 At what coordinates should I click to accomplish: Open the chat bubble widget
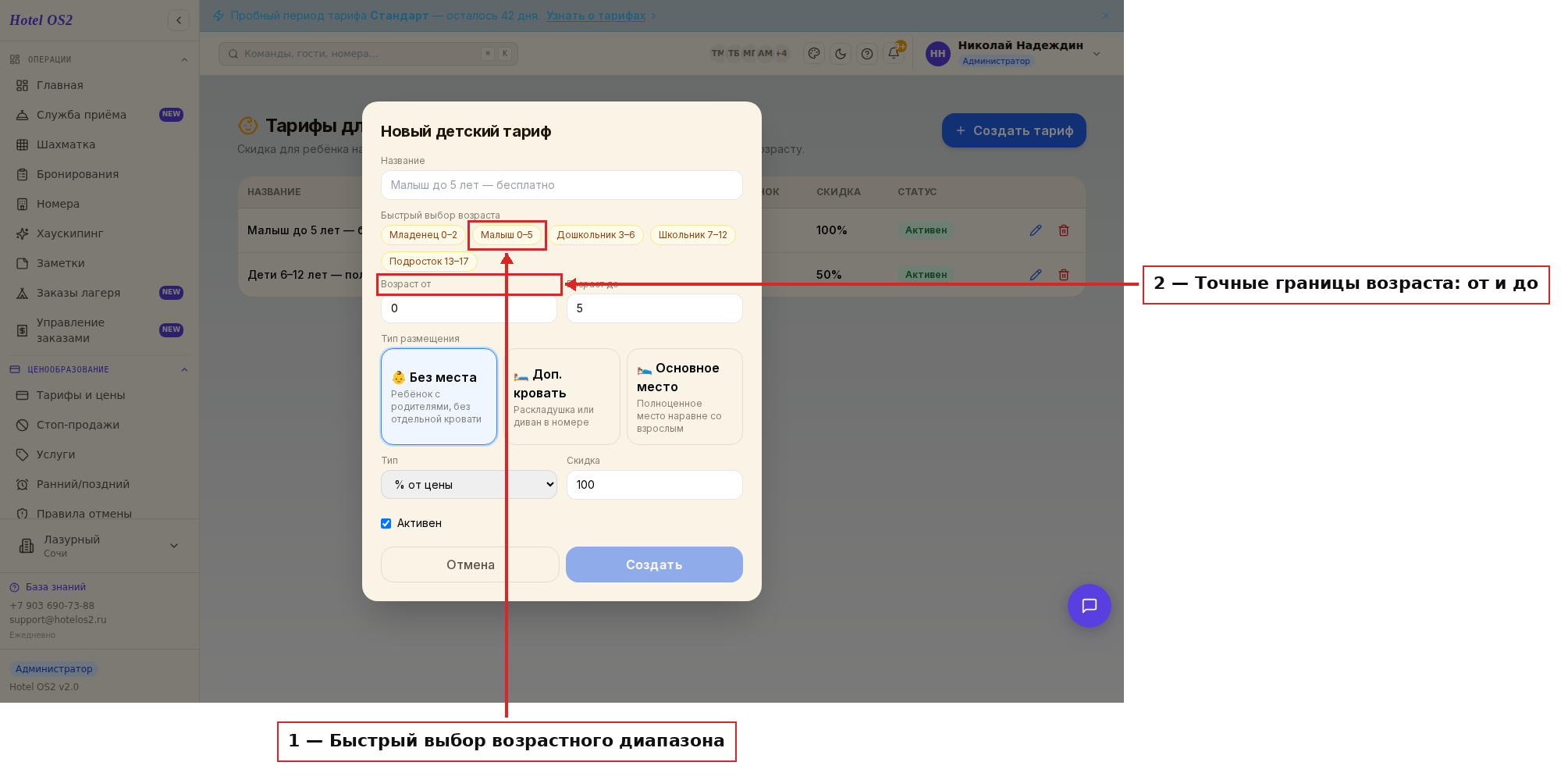pyautogui.click(x=1089, y=606)
